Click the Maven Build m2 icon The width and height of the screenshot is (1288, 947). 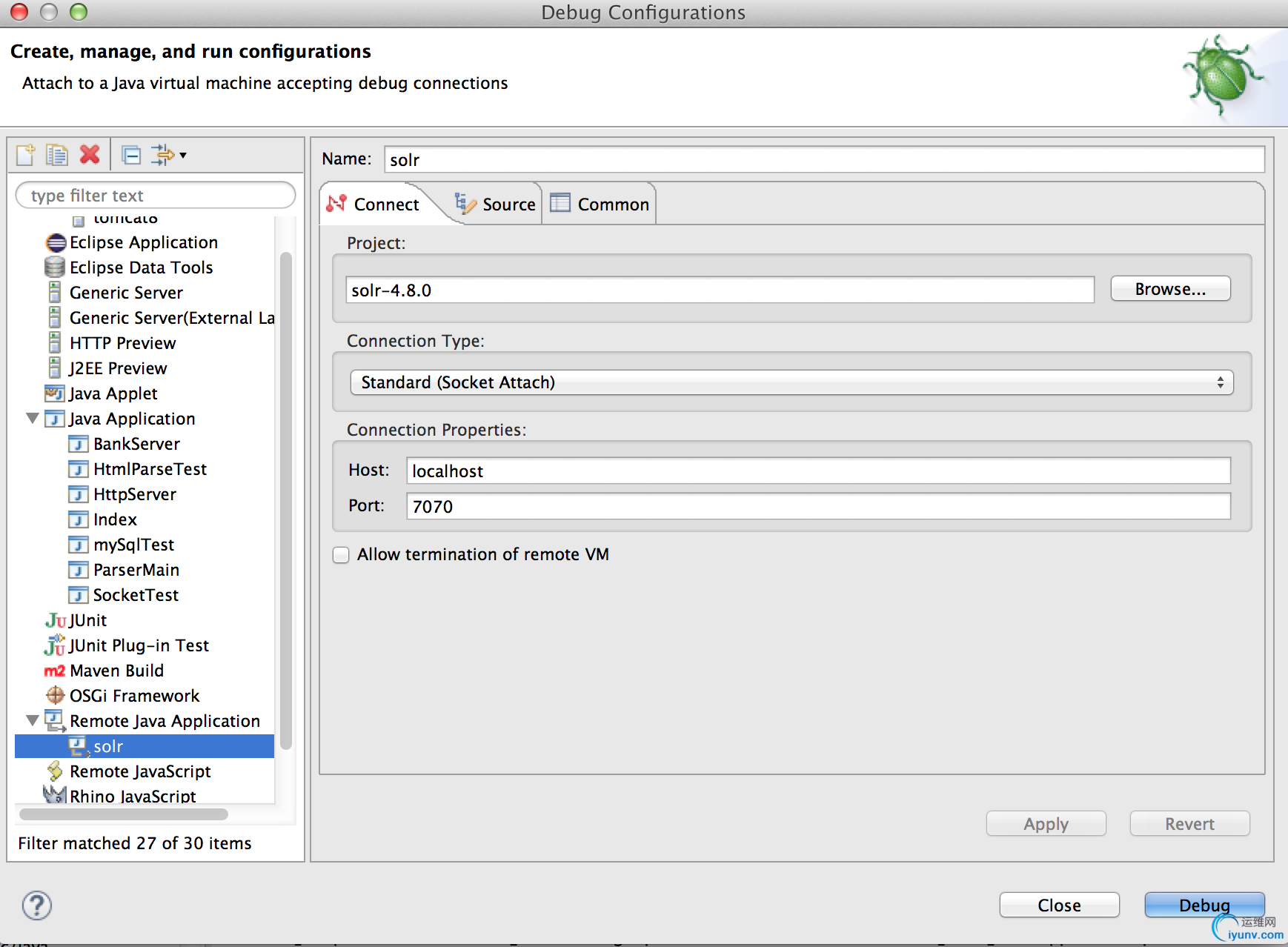55,671
